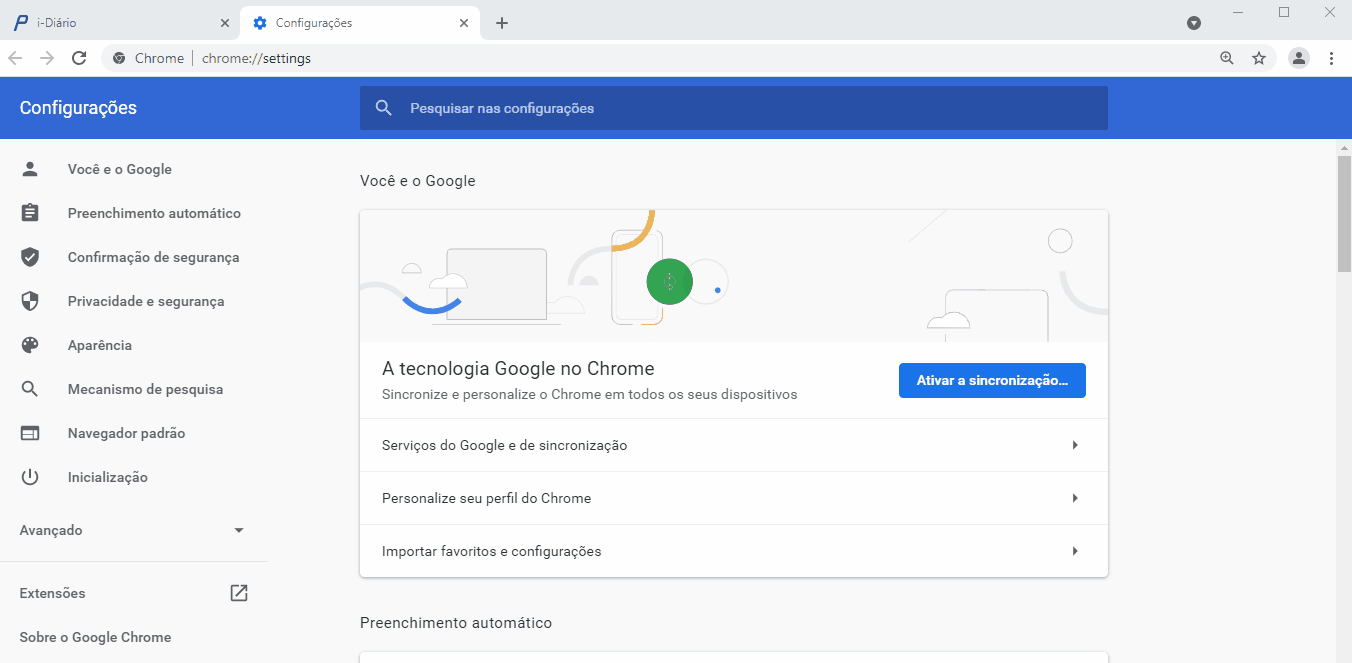Open the Aparência settings section
Screen dimensions: 1352x663
click(100, 345)
